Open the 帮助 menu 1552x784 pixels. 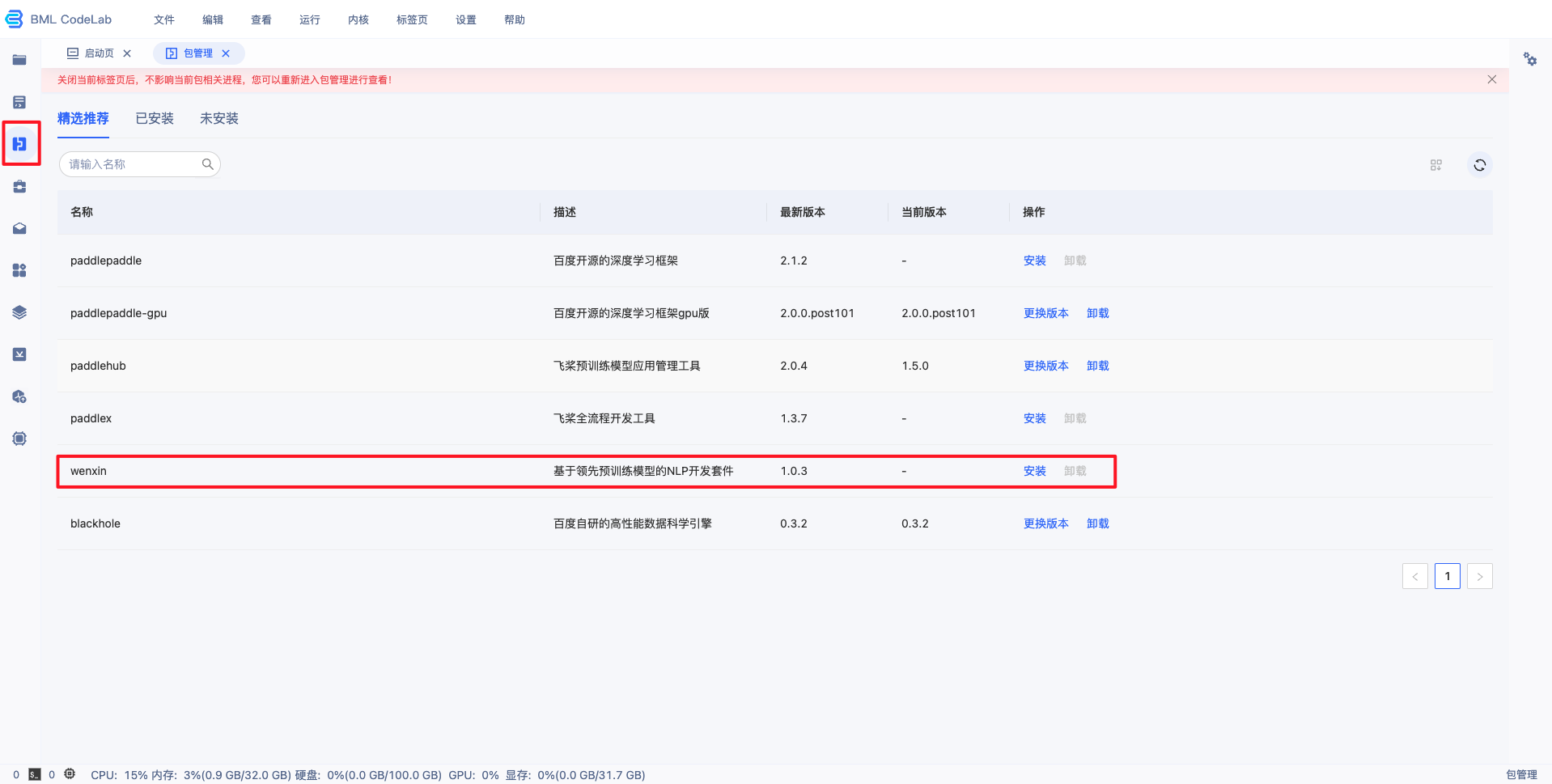point(515,19)
